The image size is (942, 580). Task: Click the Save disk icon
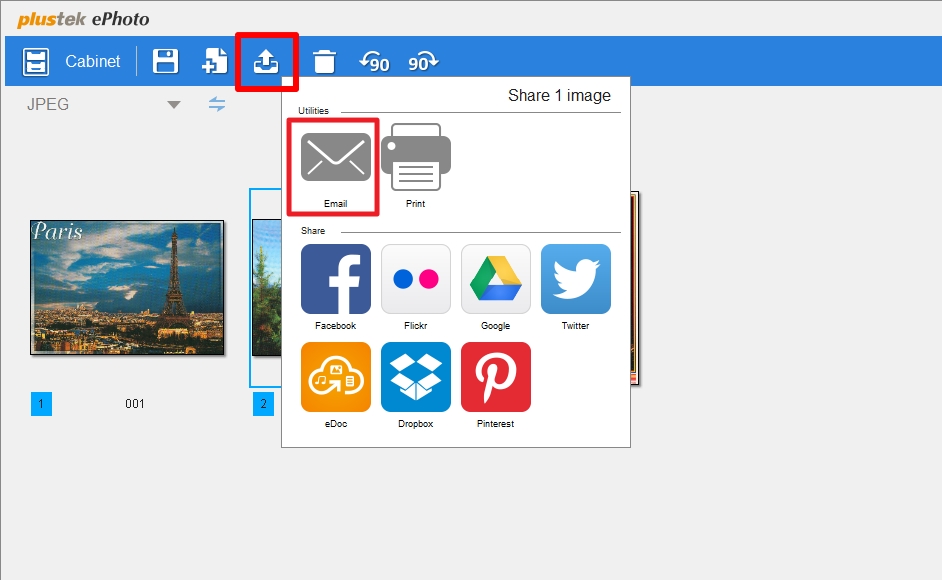(x=165, y=62)
